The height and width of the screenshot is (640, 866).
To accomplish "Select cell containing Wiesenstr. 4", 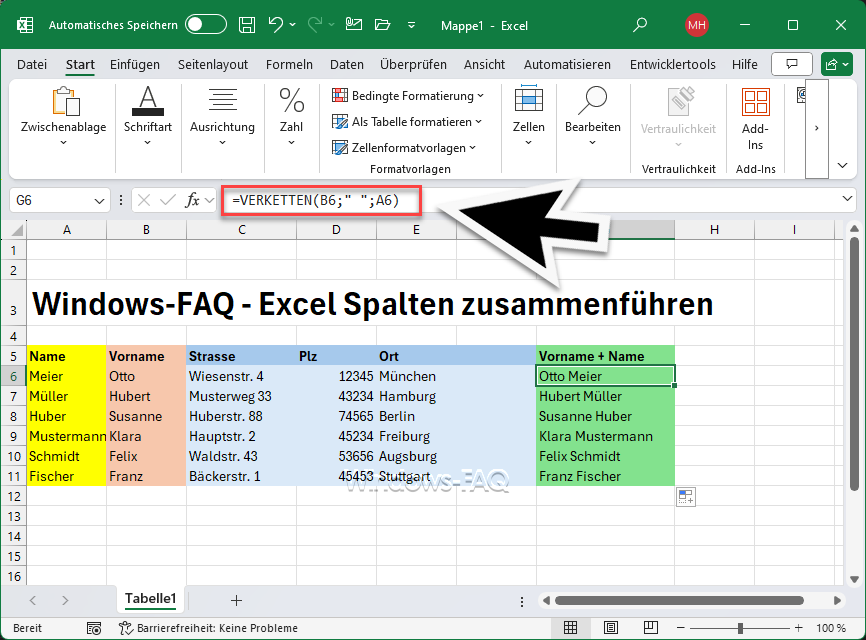I will tap(241, 376).
